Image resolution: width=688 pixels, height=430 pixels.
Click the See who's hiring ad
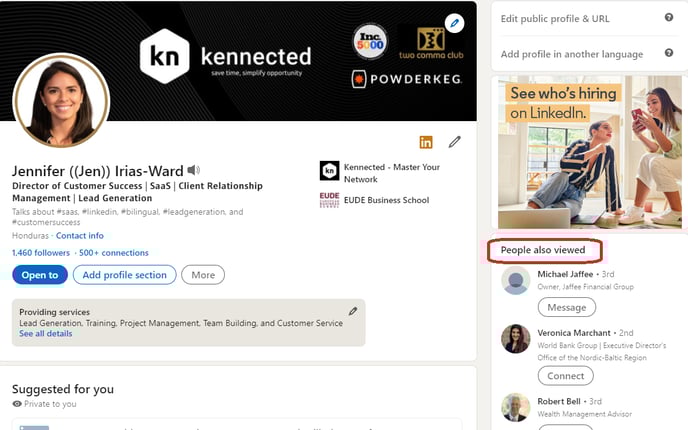point(590,152)
